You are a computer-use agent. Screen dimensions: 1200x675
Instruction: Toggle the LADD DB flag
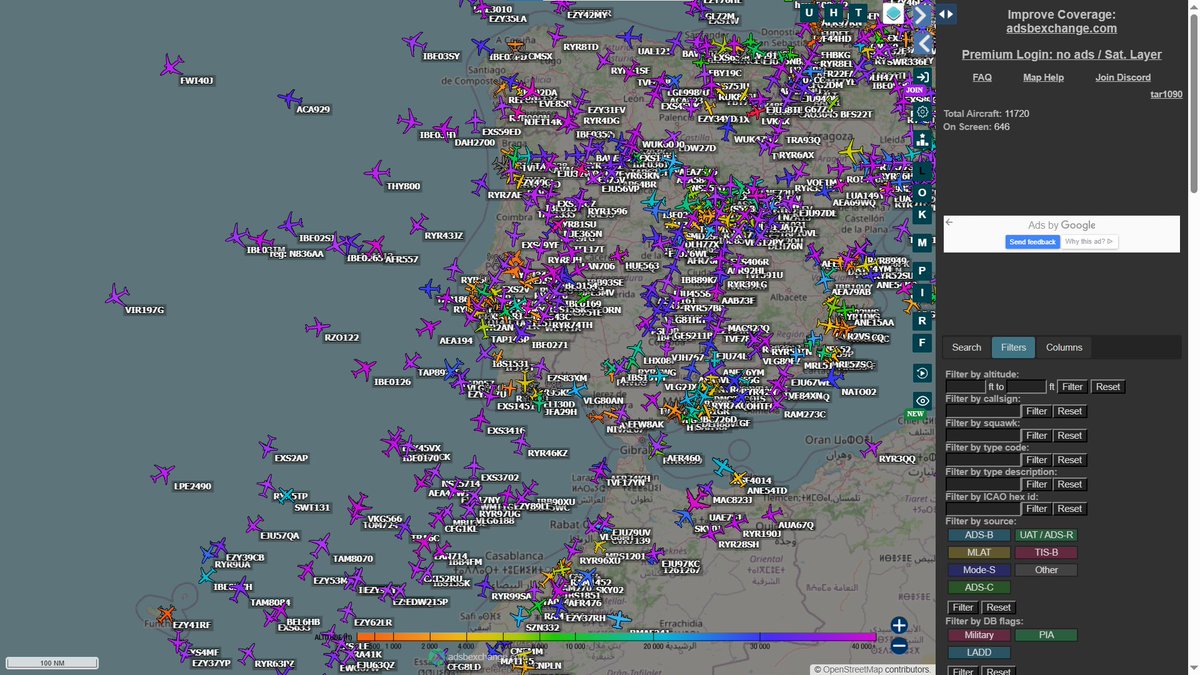pyautogui.click(x=978, y=652)
